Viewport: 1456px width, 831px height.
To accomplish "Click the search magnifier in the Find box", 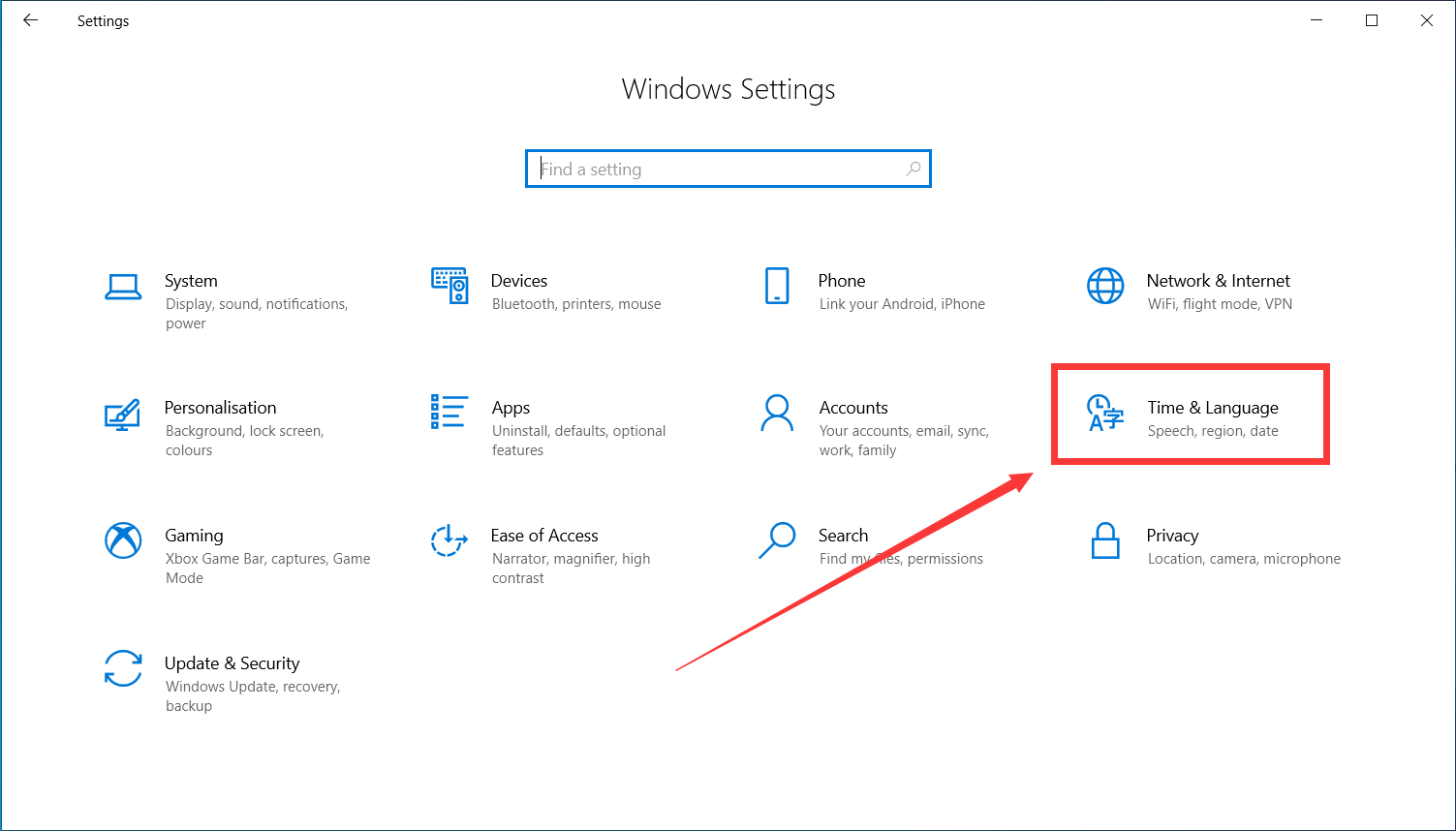I will click(x=913, y=169).
